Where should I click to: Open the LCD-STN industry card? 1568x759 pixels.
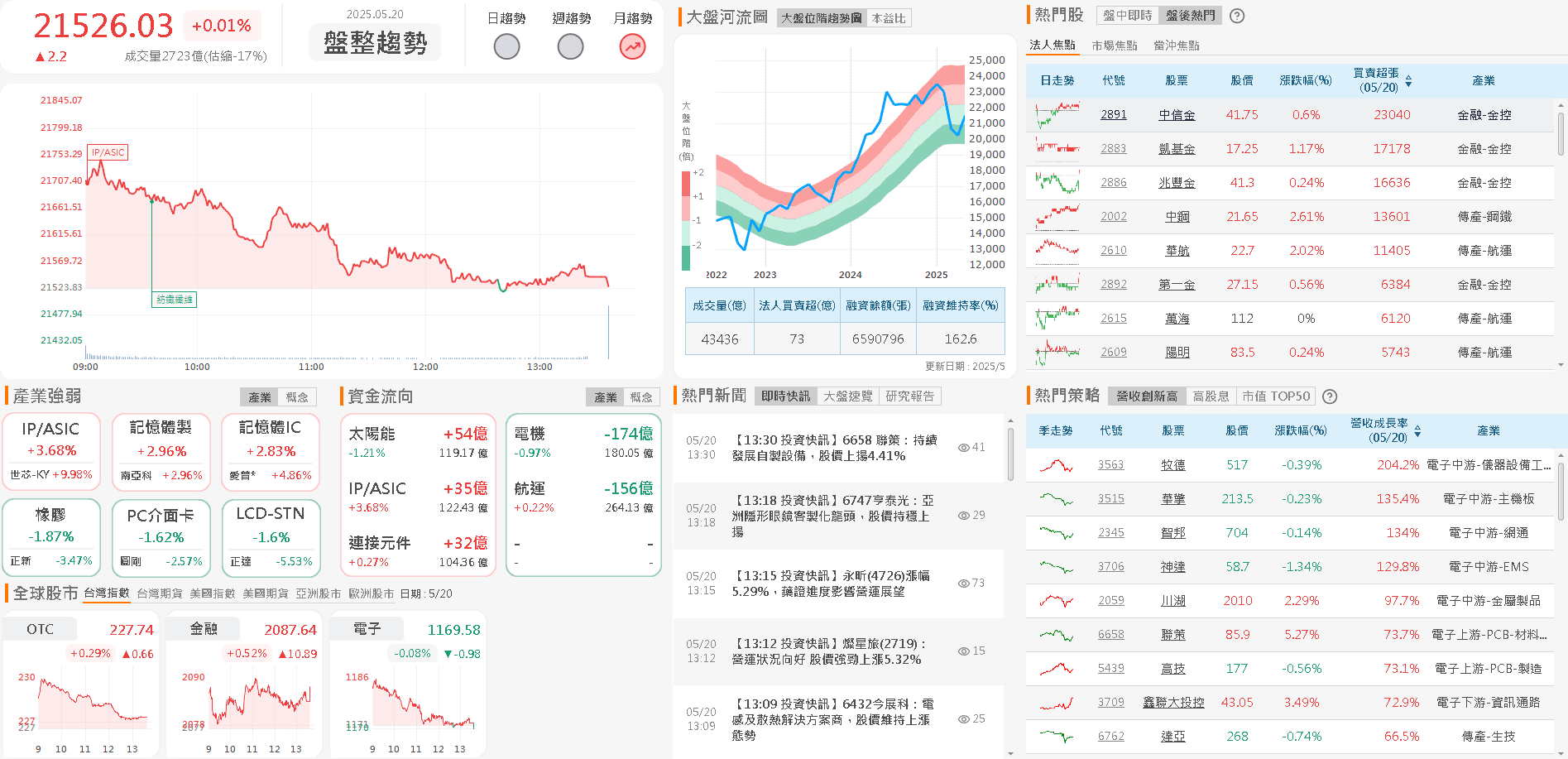[x=271, y=538]
